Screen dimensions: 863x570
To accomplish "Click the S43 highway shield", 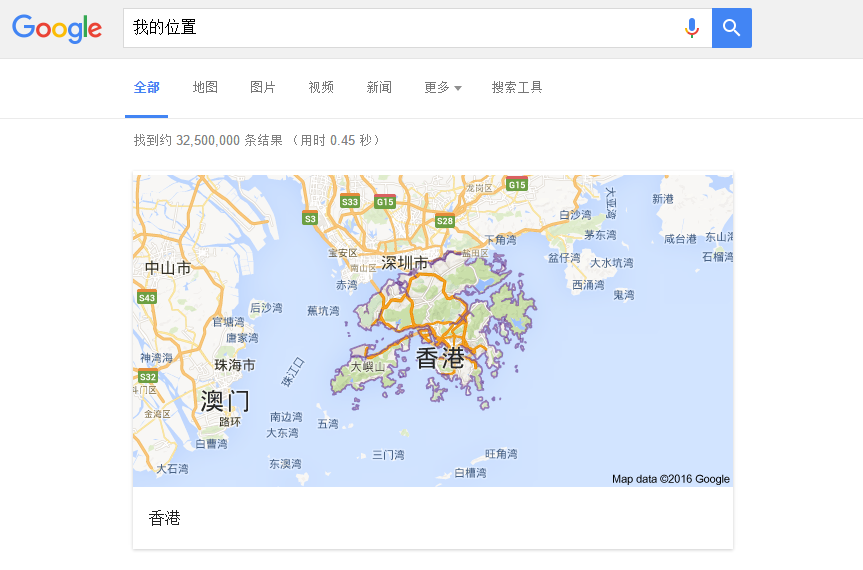I will pos(147,297).
